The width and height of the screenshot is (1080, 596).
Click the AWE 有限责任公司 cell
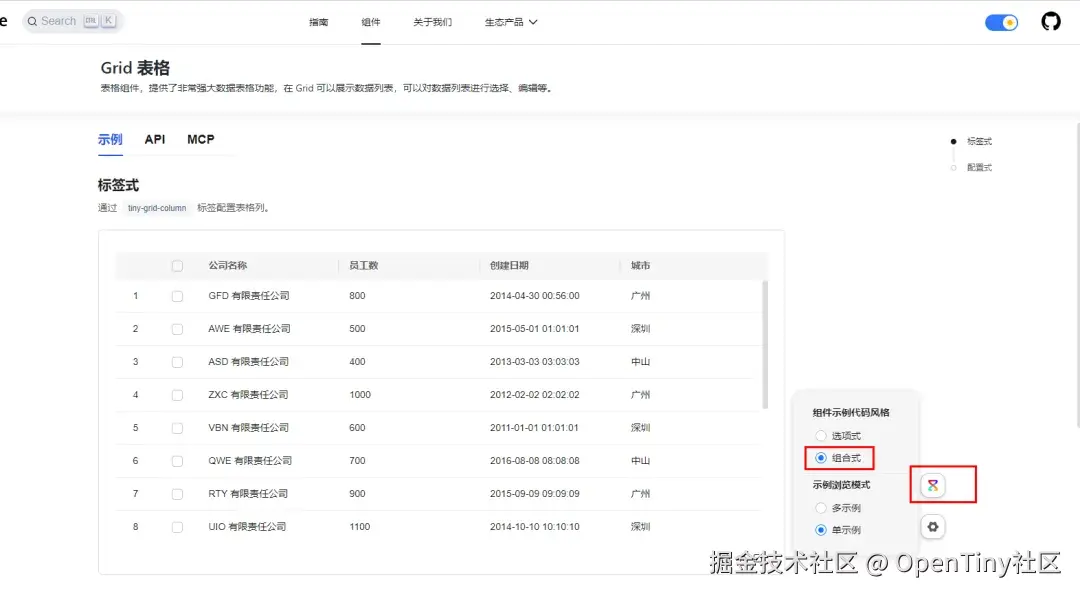(249, 329)
